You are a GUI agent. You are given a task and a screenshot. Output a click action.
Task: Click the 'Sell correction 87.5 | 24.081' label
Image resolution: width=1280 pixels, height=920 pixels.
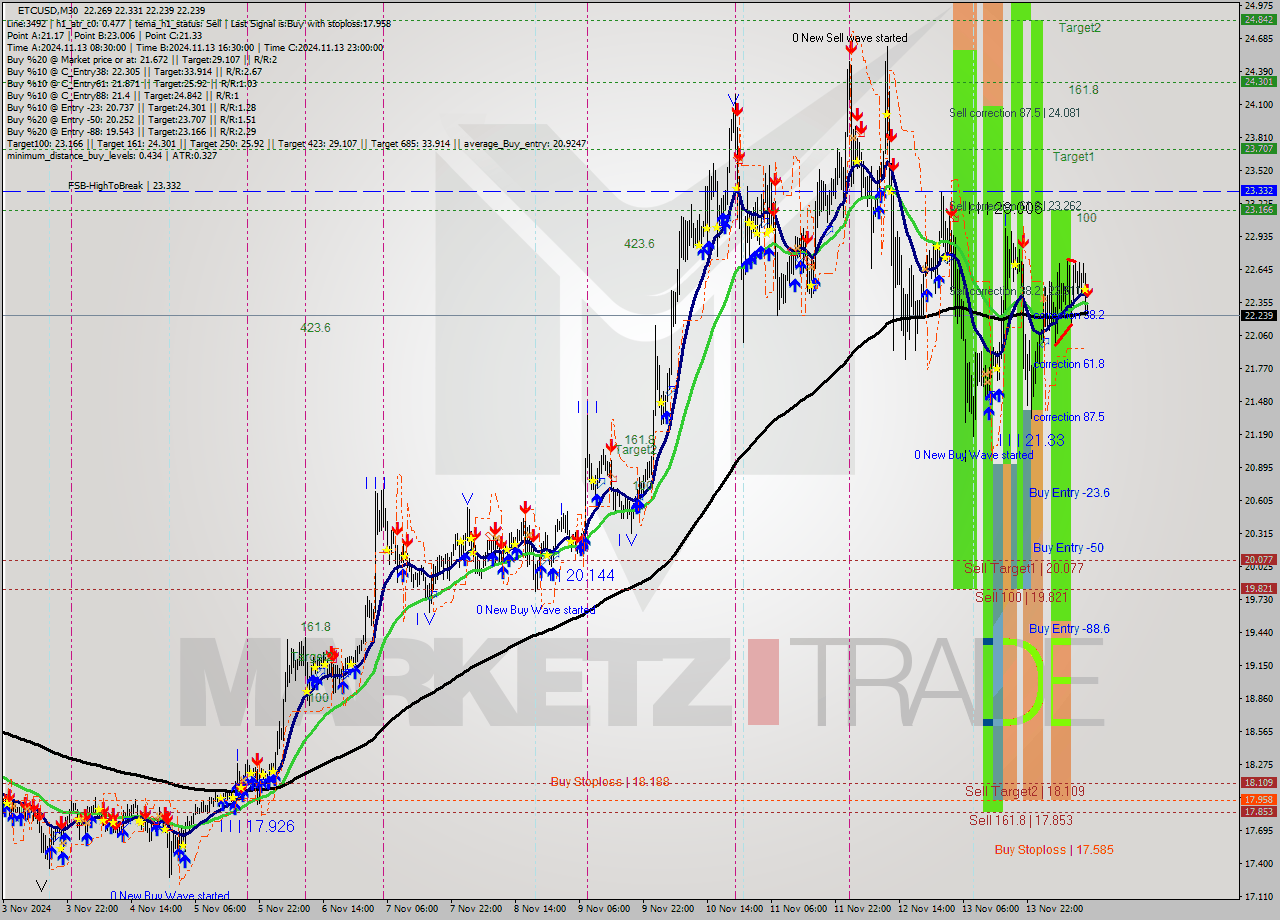click(1015, 113)
